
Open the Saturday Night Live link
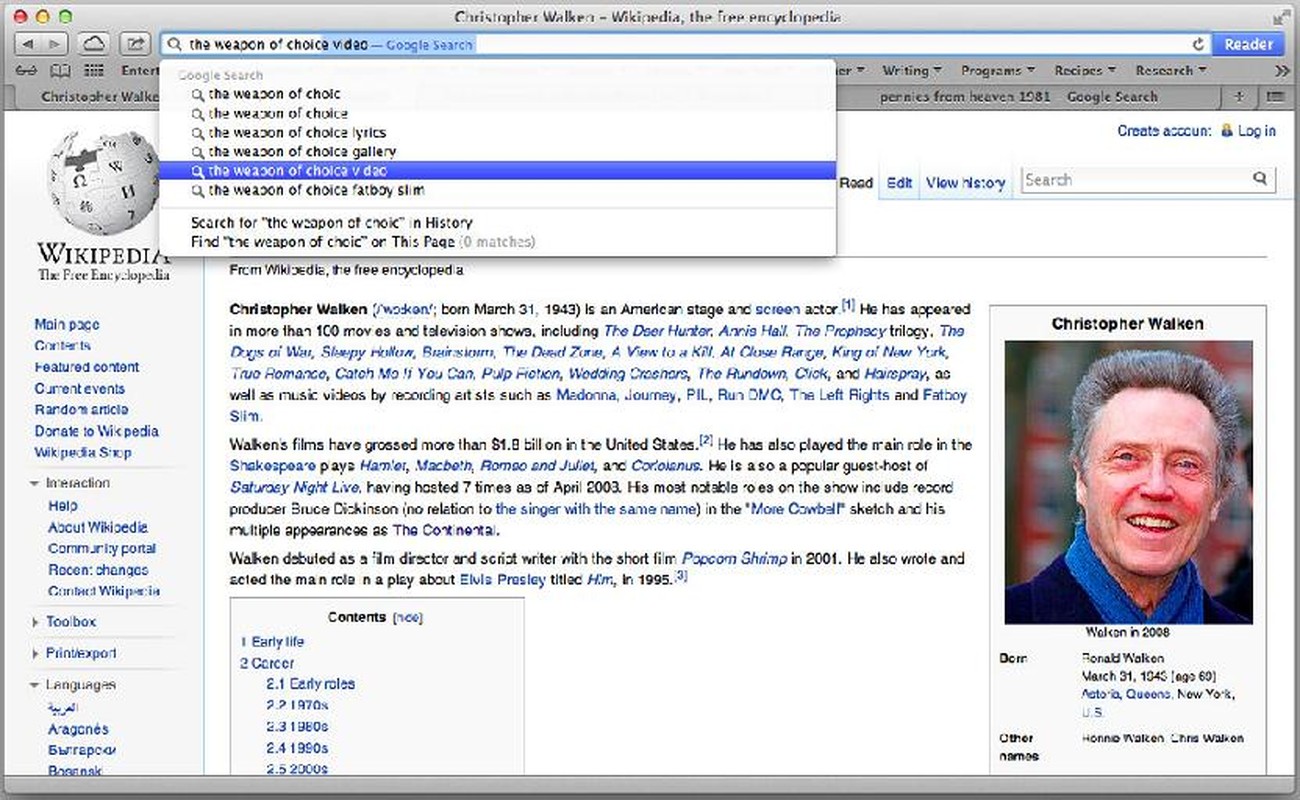pyautogui.click(x=295, y=487)
